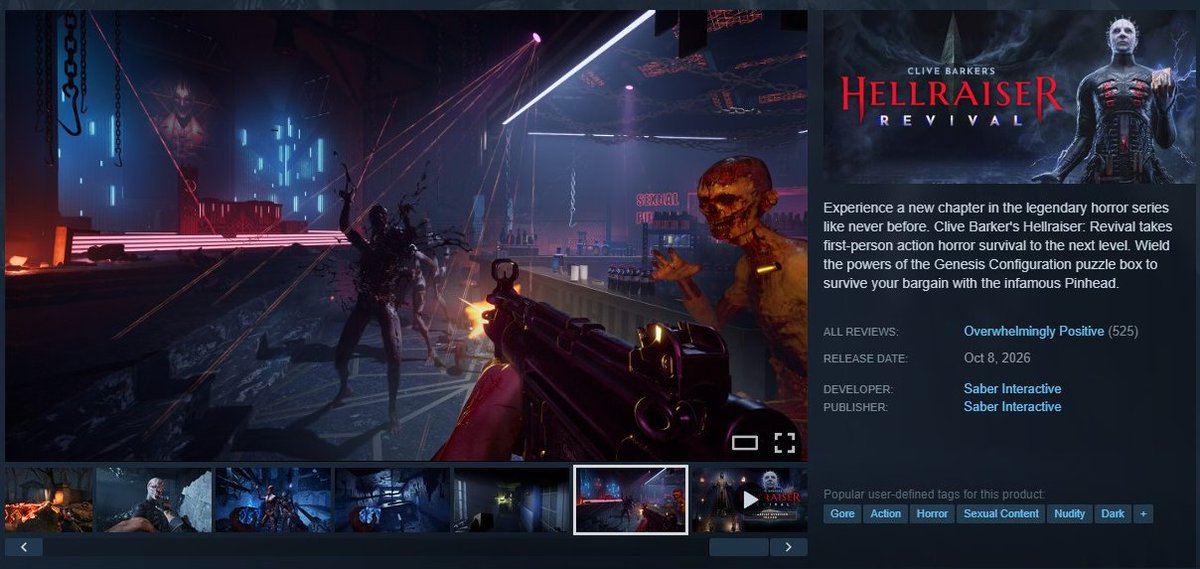Click the Hellraiser Revival header image
1200x569 pixels.
tap(1009, 97)
